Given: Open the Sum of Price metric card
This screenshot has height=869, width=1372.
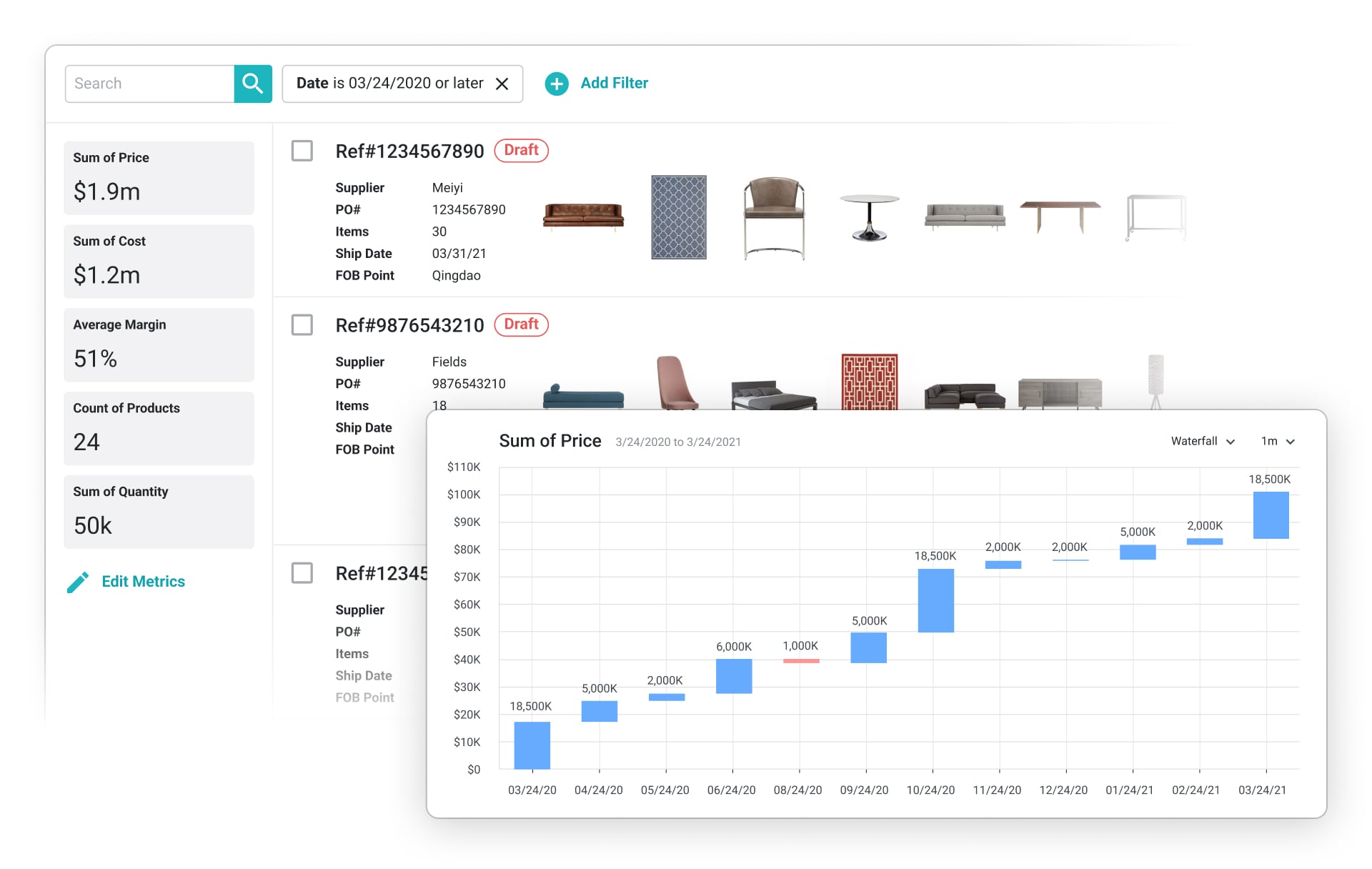Looking at the screenshot, I should point(159,178).
